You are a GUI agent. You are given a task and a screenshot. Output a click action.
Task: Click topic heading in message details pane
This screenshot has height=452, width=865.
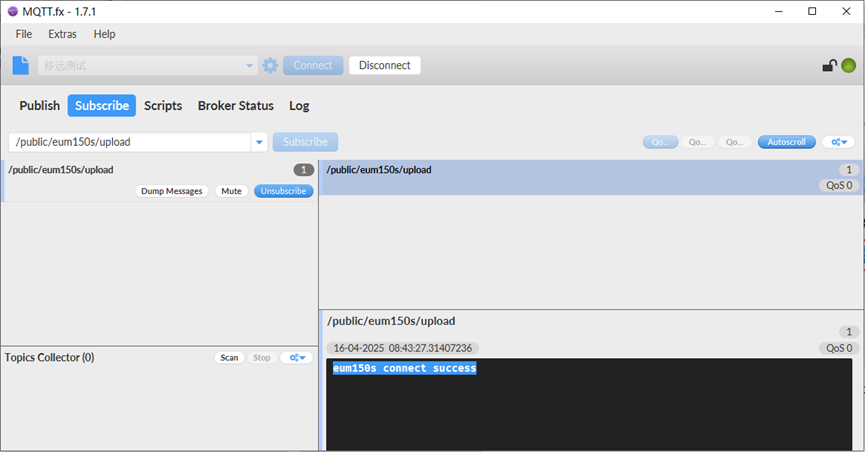tap(391, 321)
